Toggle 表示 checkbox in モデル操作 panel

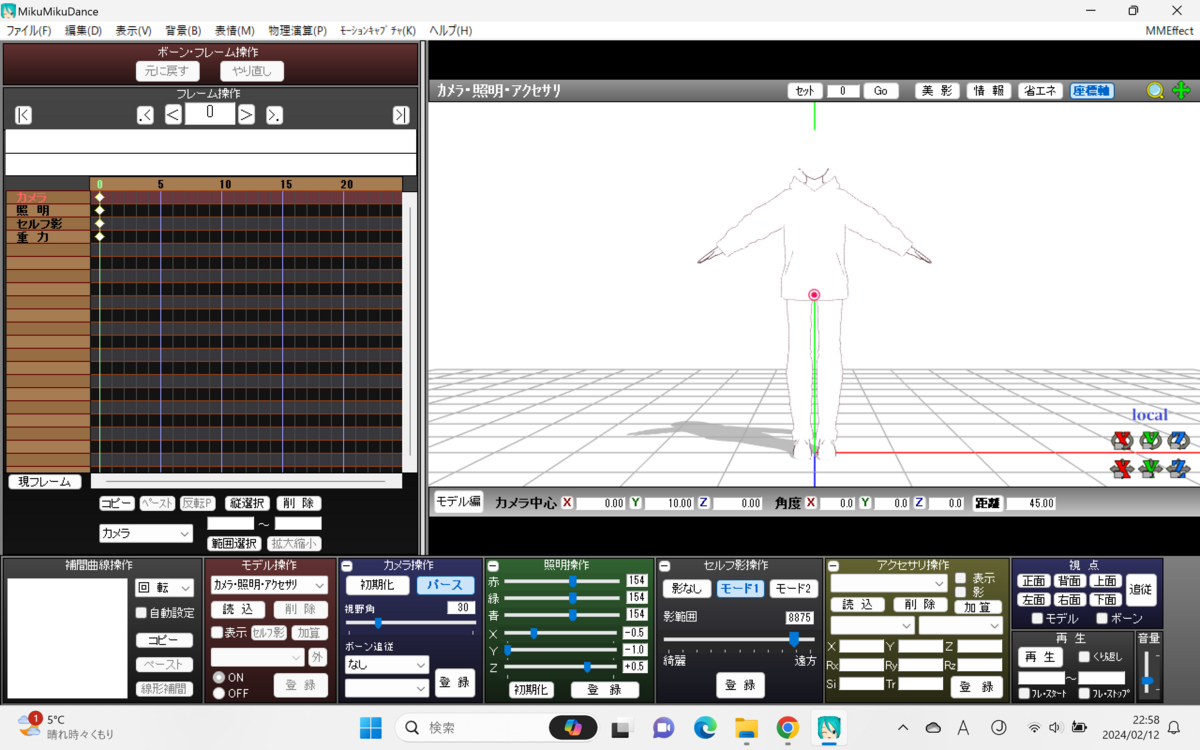click(216, 632)
